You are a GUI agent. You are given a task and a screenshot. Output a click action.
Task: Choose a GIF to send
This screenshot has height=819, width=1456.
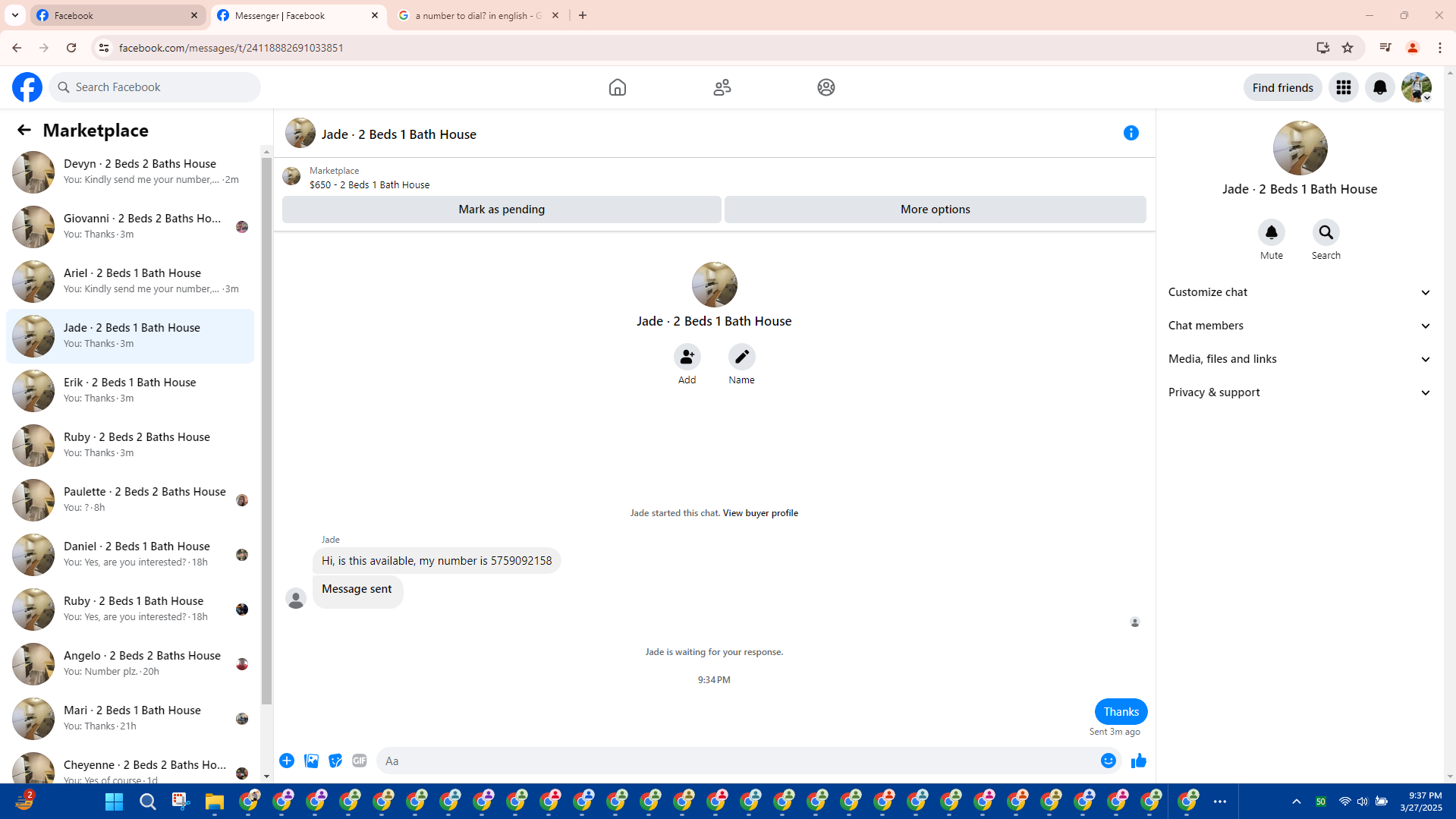(360, 761)
